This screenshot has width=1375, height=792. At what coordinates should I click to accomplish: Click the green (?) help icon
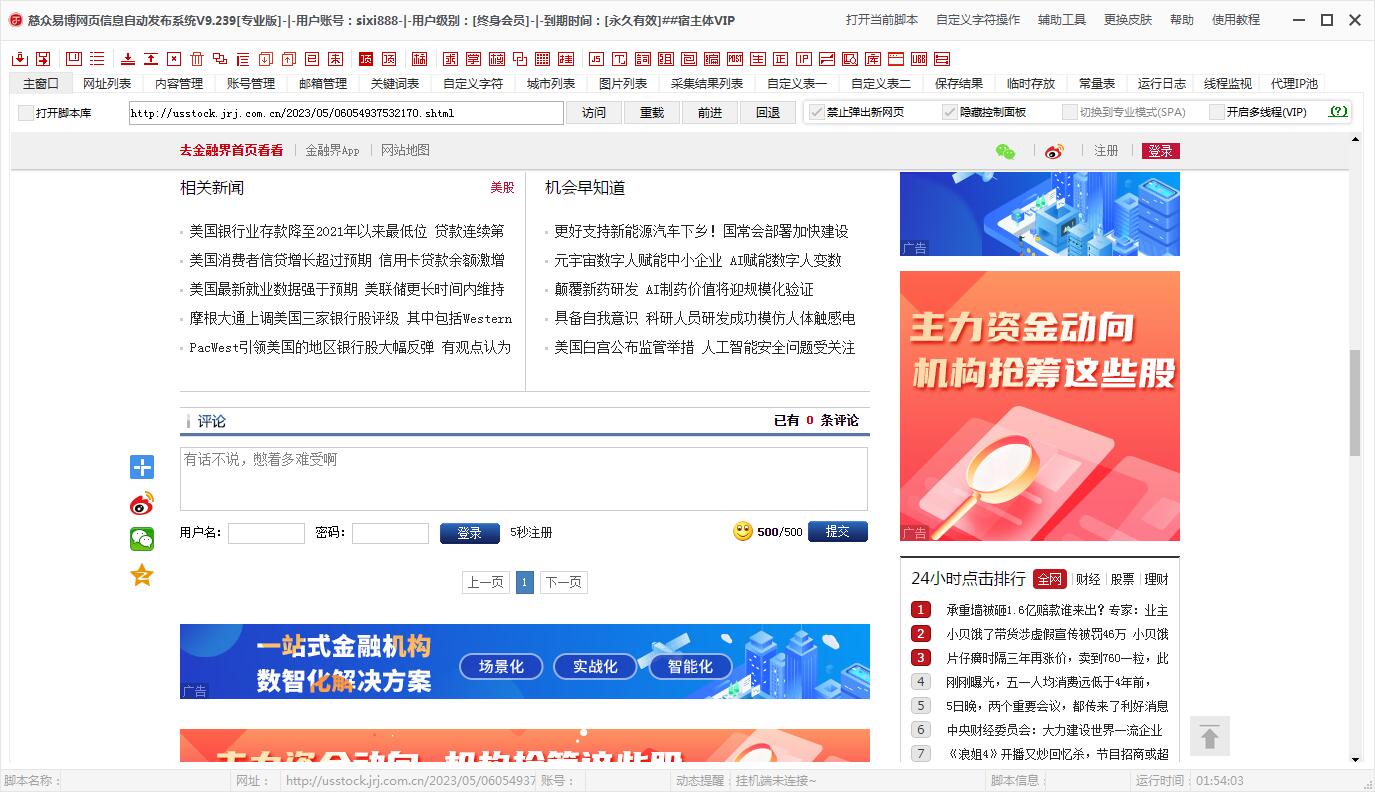coord(1338,112)
